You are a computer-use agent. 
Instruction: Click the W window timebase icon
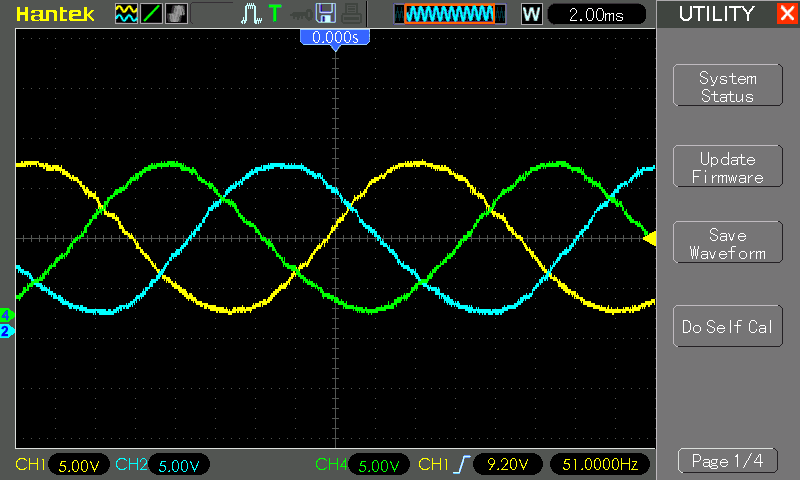click(x=531, y=14)
